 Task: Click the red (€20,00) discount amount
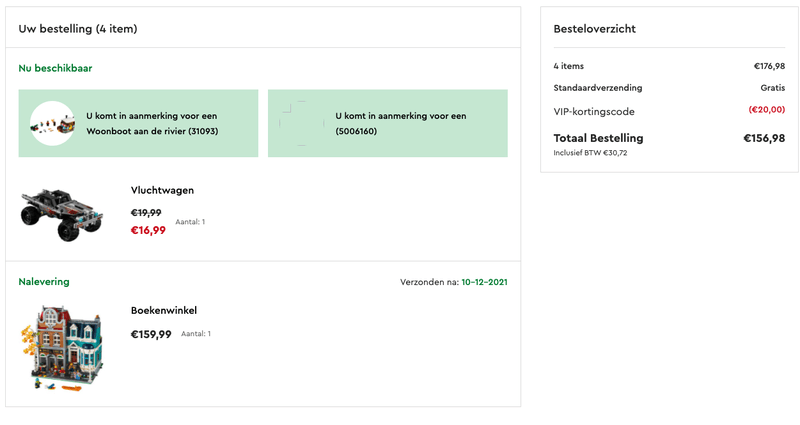(766, 110)
